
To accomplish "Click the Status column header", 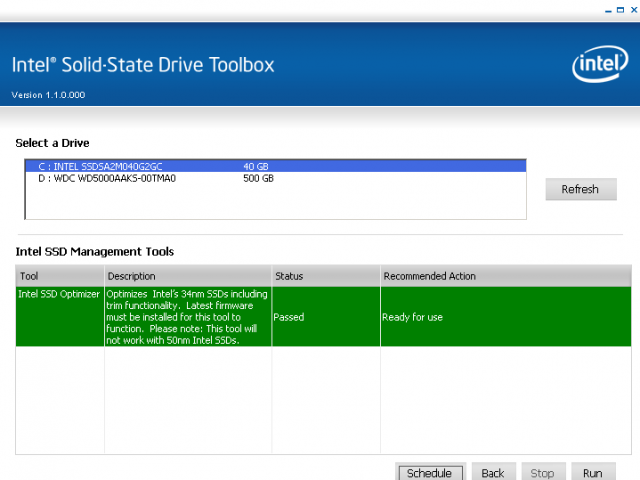I will 326,276.
